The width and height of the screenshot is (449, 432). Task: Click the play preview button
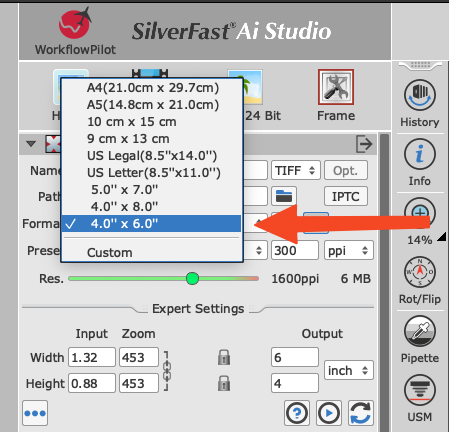329,413
